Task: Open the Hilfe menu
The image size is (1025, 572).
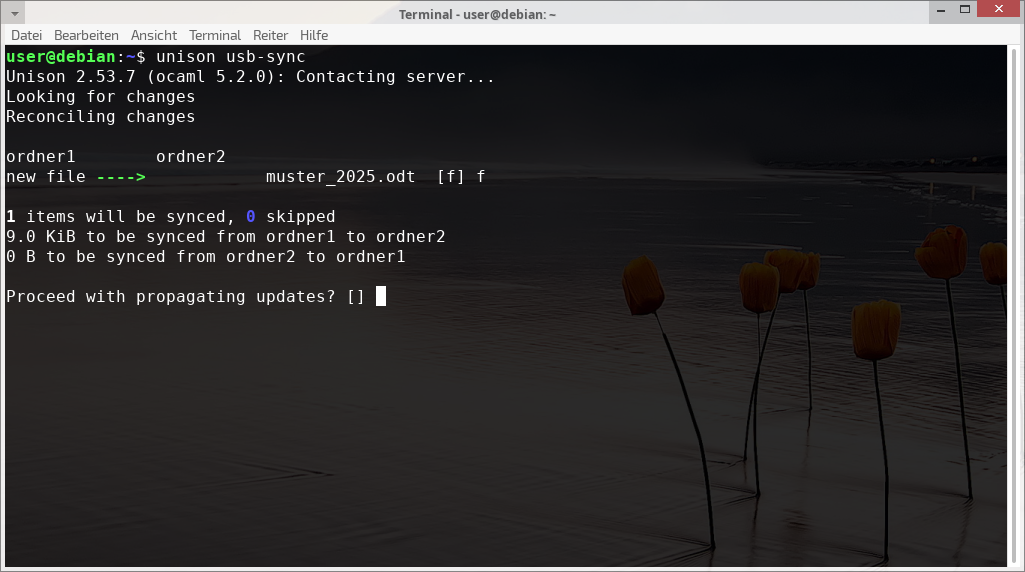Action: click(x=314, y=35)
